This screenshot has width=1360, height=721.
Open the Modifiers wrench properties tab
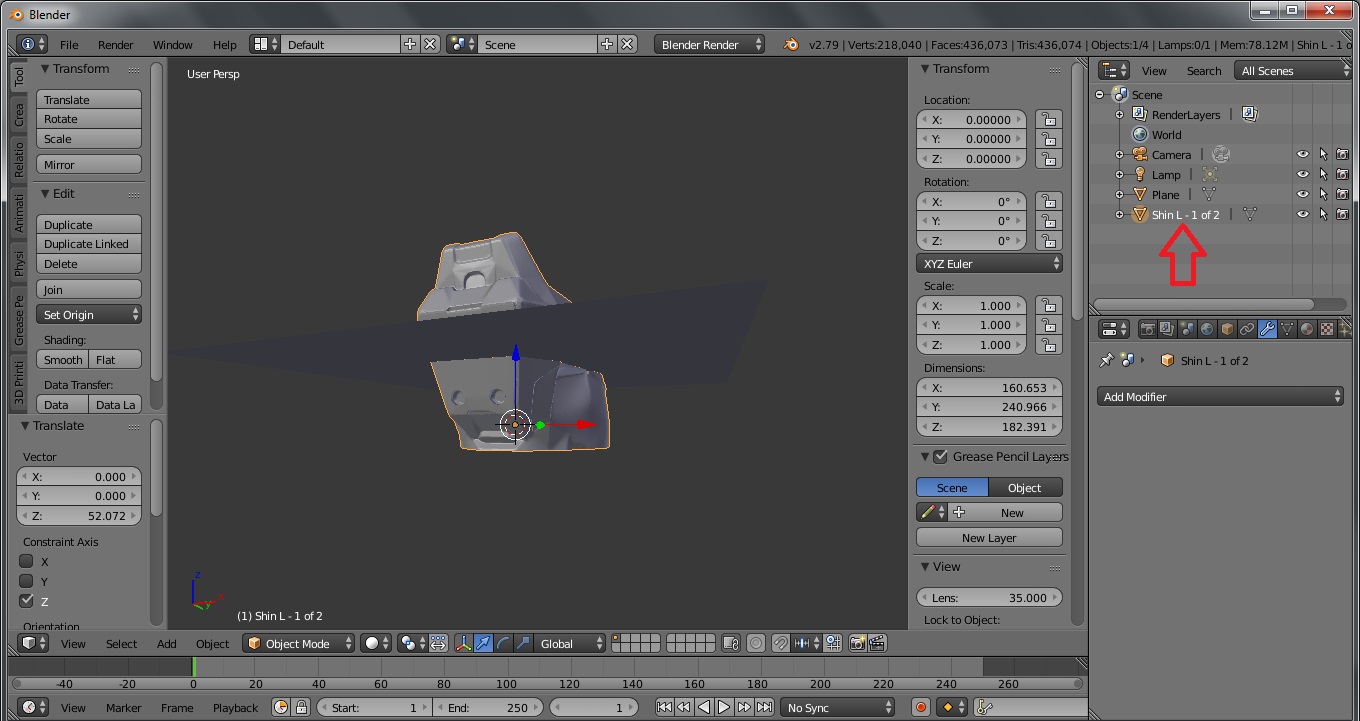coord(1267,329)
